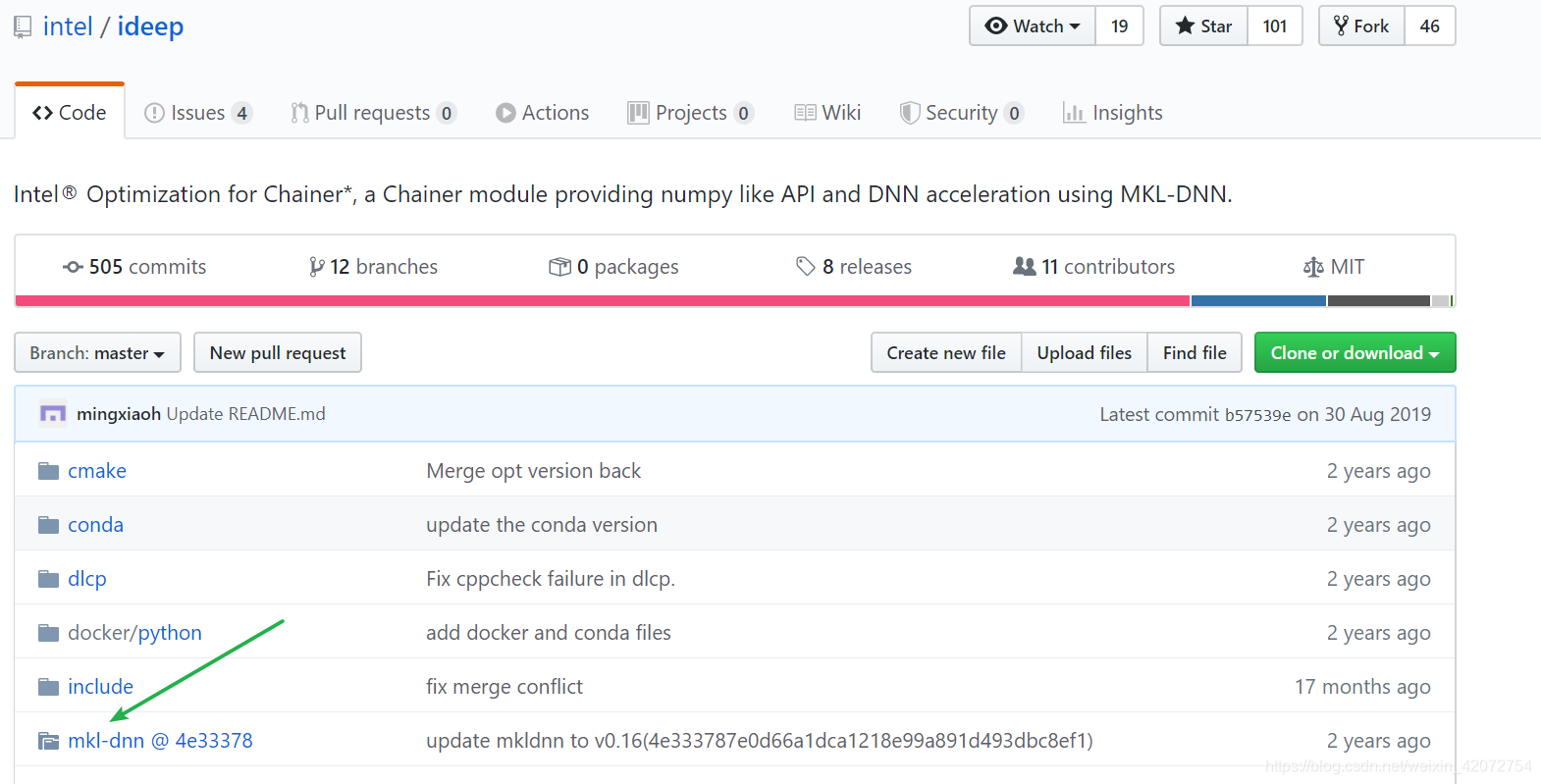The image size is (1541, 784).
Task: Star the repository
Action: coord(1204,26)
